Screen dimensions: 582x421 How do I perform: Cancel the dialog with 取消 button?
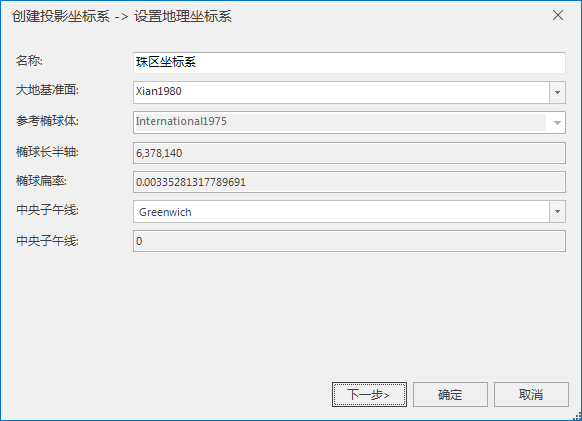point(531,394)
